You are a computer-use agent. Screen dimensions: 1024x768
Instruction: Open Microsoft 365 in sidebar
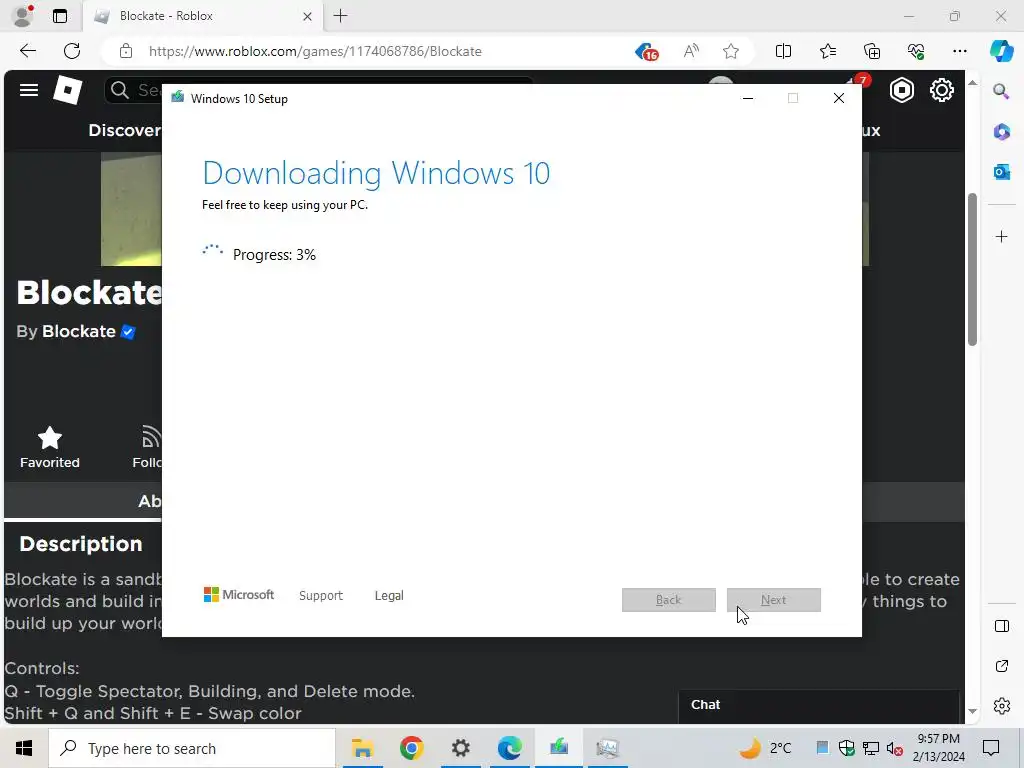1001,131
